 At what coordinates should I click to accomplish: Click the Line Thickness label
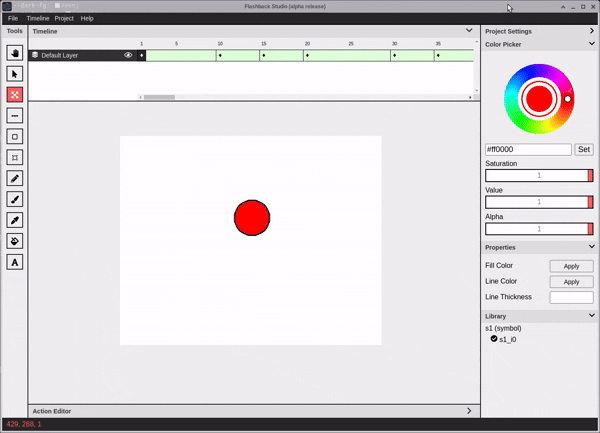tap(508, 297)
